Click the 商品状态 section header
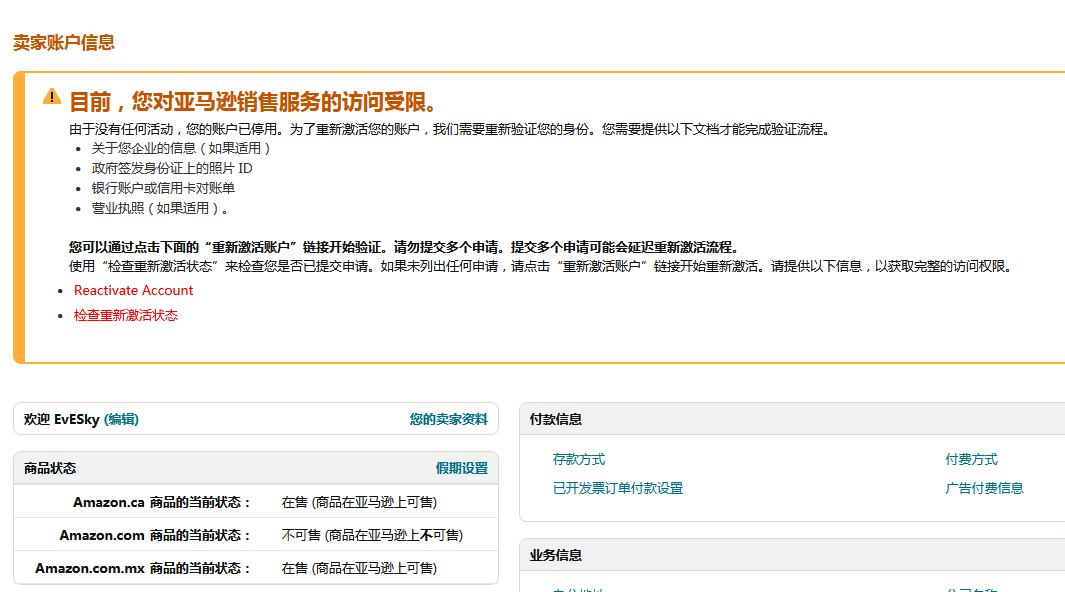Viewport: 1065px width, 592px height. coord(50,468)
